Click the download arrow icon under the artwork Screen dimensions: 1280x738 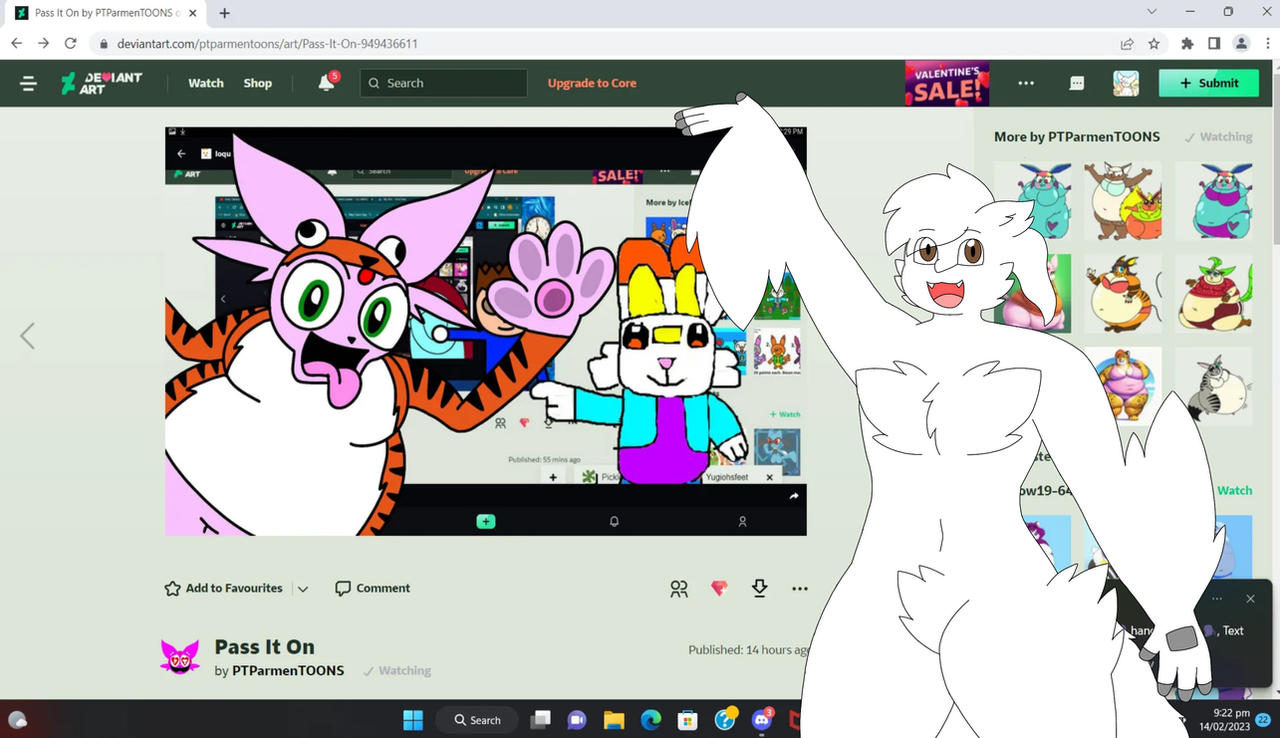[x=759, y=588]
